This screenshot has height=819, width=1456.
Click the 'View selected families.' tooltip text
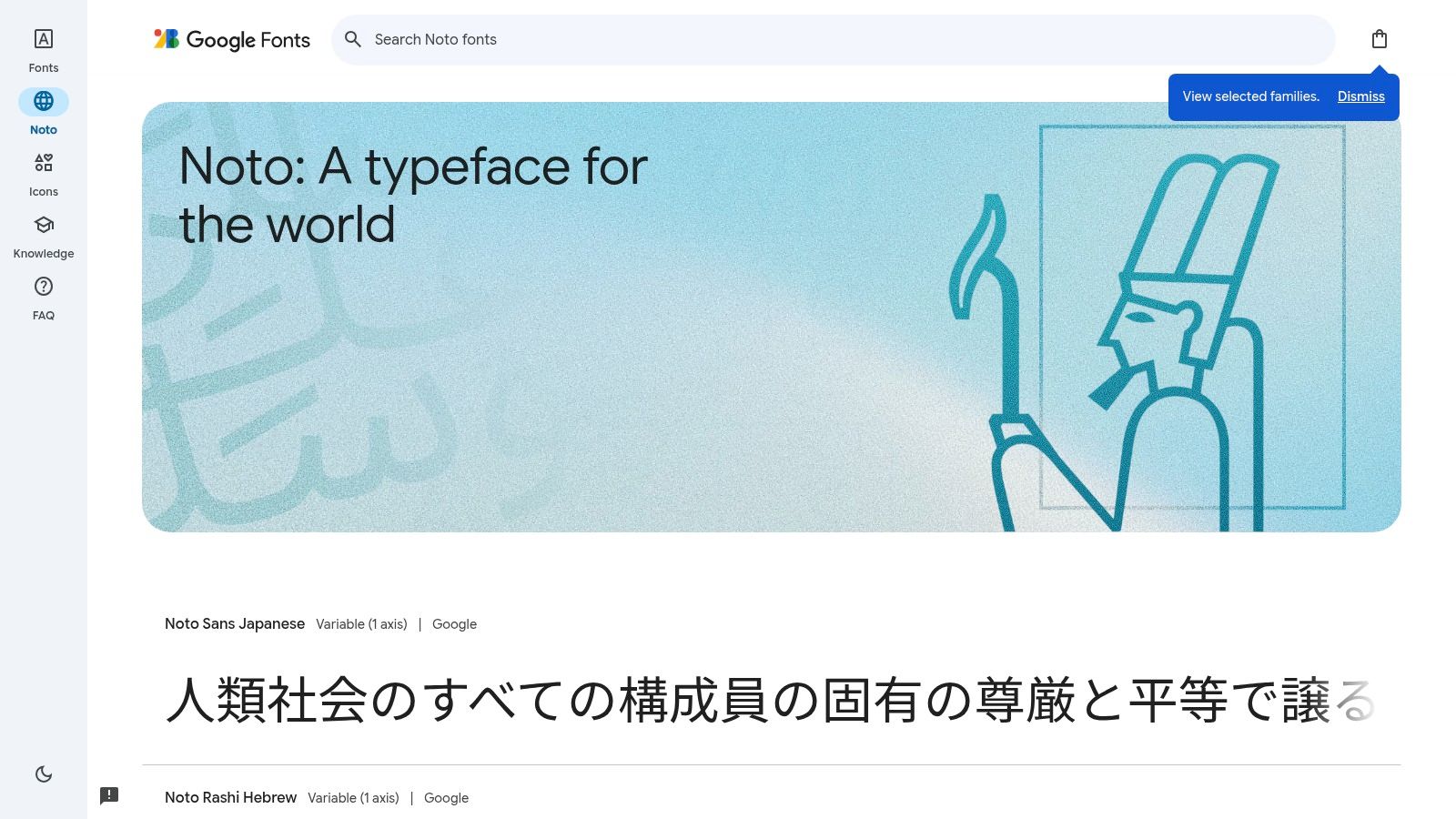coord(1251,96)
